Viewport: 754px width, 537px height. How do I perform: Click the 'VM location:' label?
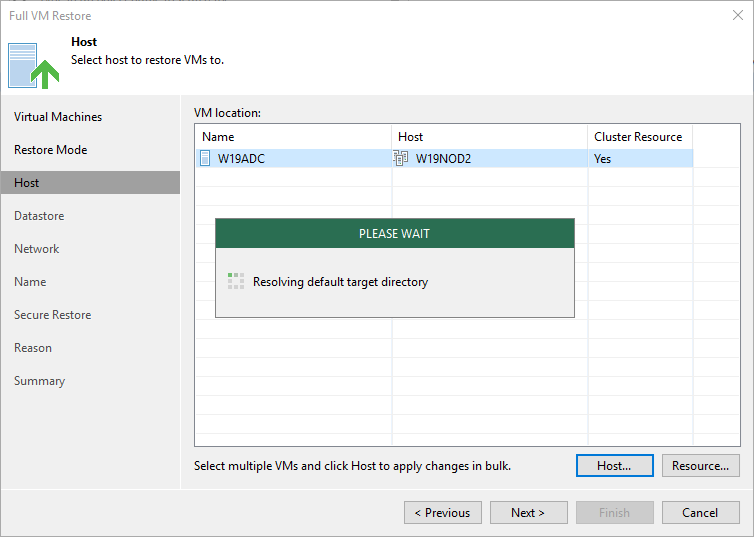coord(227,113)
